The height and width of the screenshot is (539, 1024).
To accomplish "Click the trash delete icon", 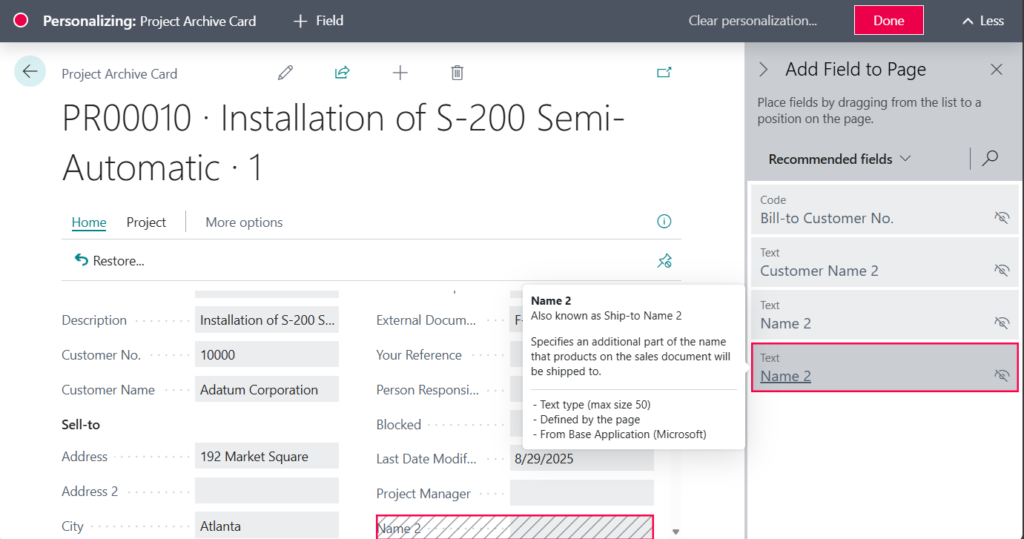I will pos(457,72).
